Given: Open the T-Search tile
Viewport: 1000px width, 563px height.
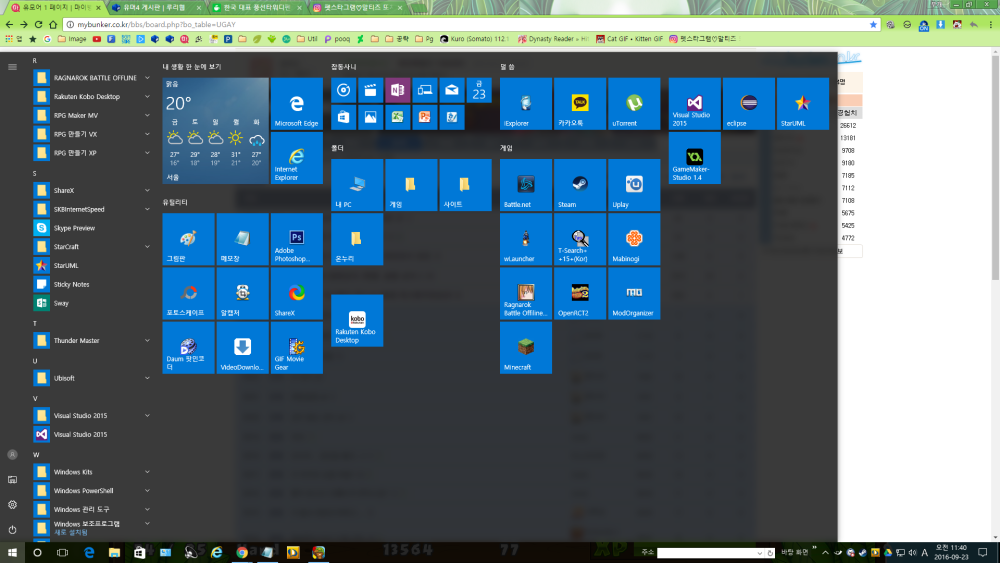Looking at the screenshot, I should click(x=580, y=239).
